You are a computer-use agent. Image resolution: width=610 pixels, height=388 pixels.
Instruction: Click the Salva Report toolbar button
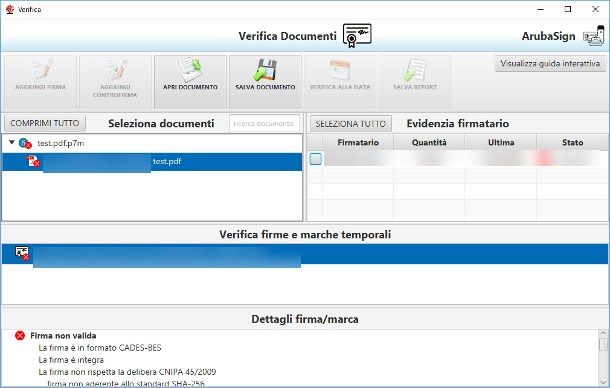[415, 82]
